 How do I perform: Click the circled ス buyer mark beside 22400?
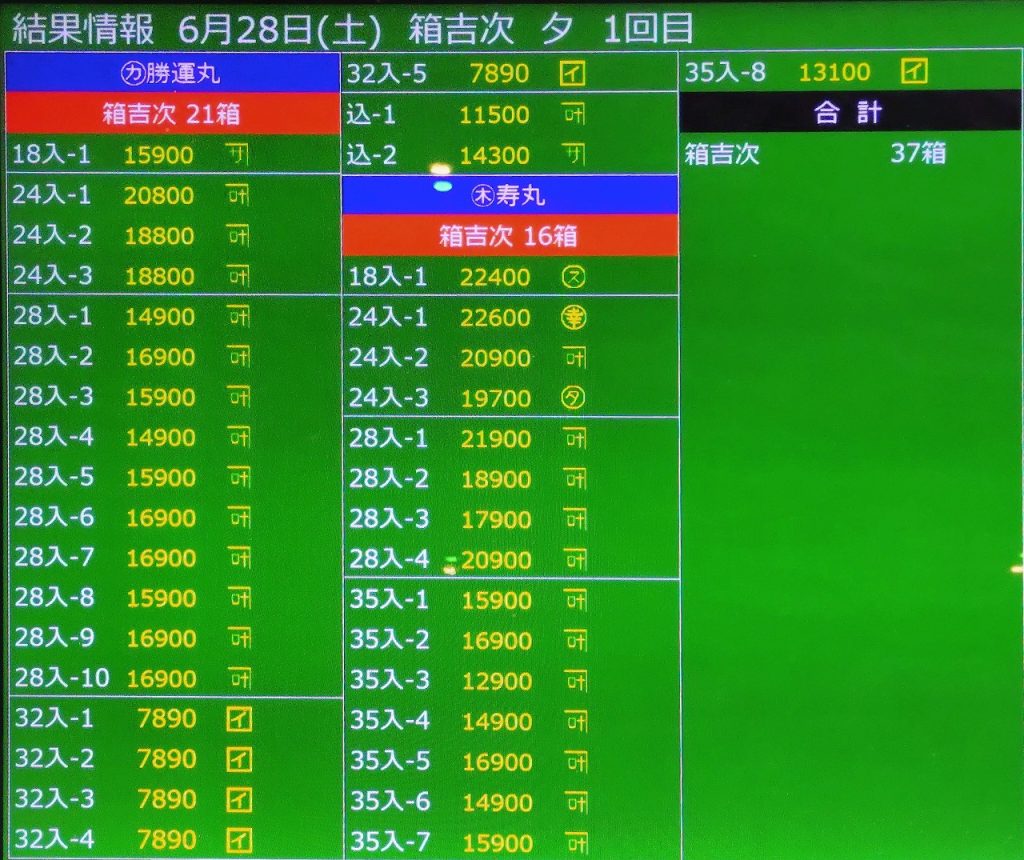click(x=573, y=277)
